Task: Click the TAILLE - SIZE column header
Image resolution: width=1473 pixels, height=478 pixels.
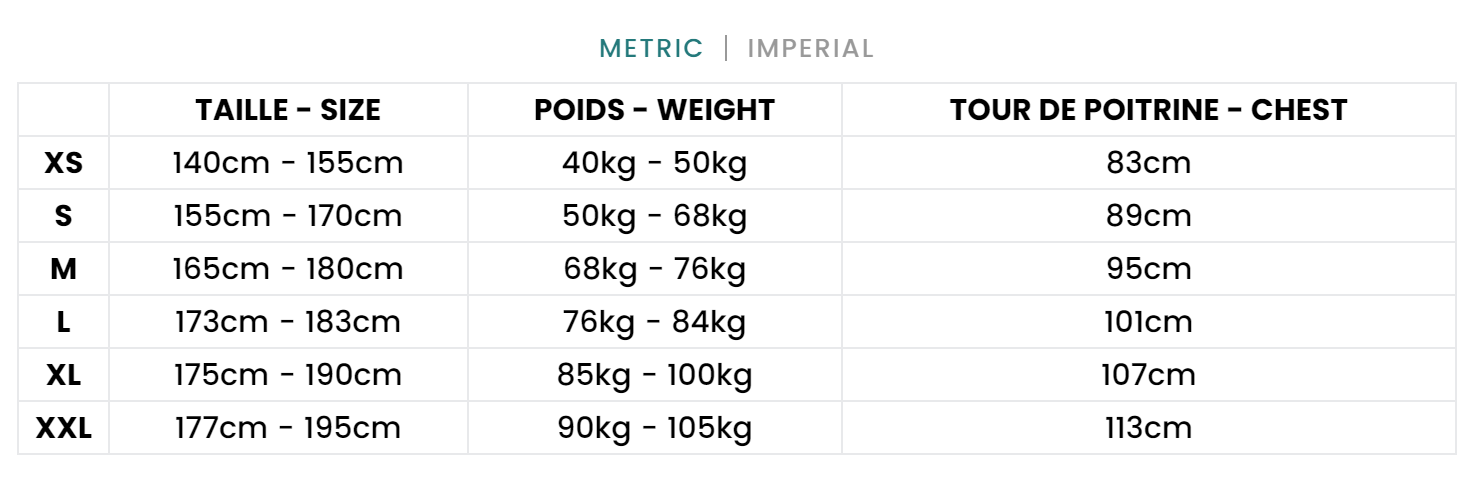Action: click(288, 110)
